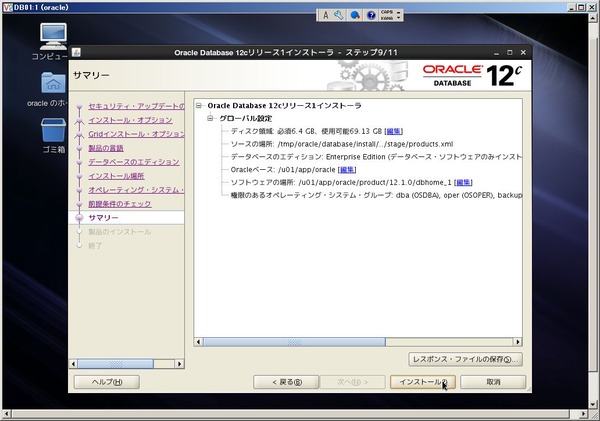Click the VNC toolbar wrench options icon

[339, 15]
